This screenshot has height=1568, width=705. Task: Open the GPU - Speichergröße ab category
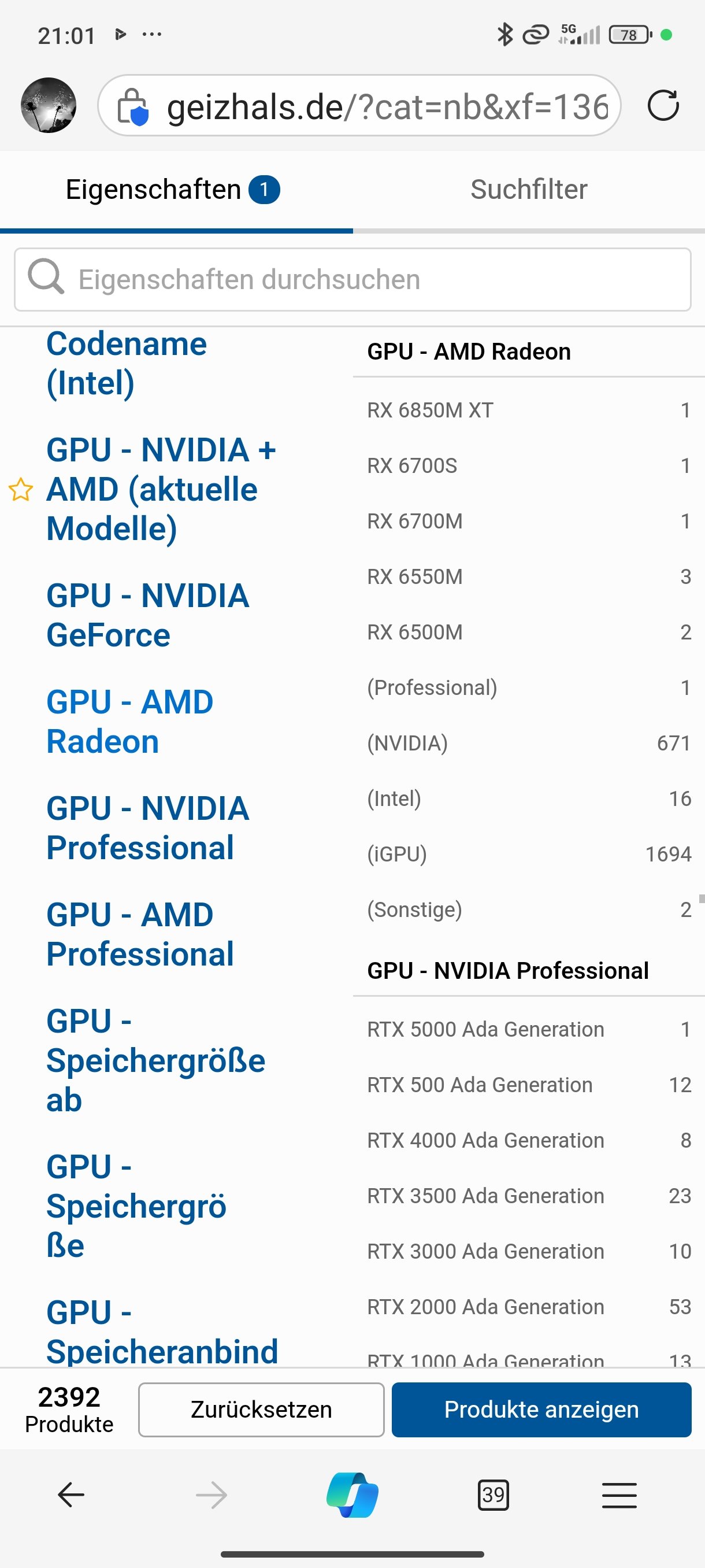(155, 1060)
